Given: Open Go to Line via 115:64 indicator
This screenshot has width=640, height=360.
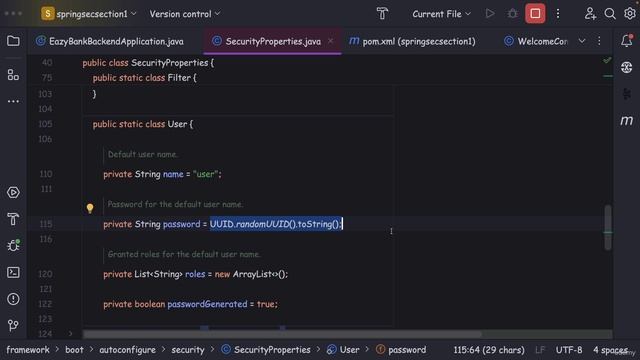Looking at the screenshot, I should (489, 350).
